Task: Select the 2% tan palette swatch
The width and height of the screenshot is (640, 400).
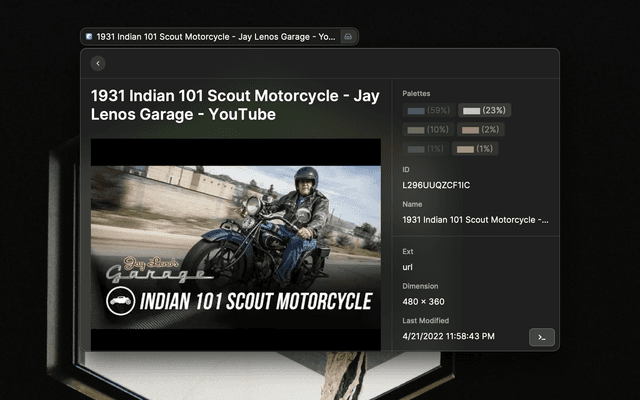Action: pyautogui.click(x=484, y=129)
